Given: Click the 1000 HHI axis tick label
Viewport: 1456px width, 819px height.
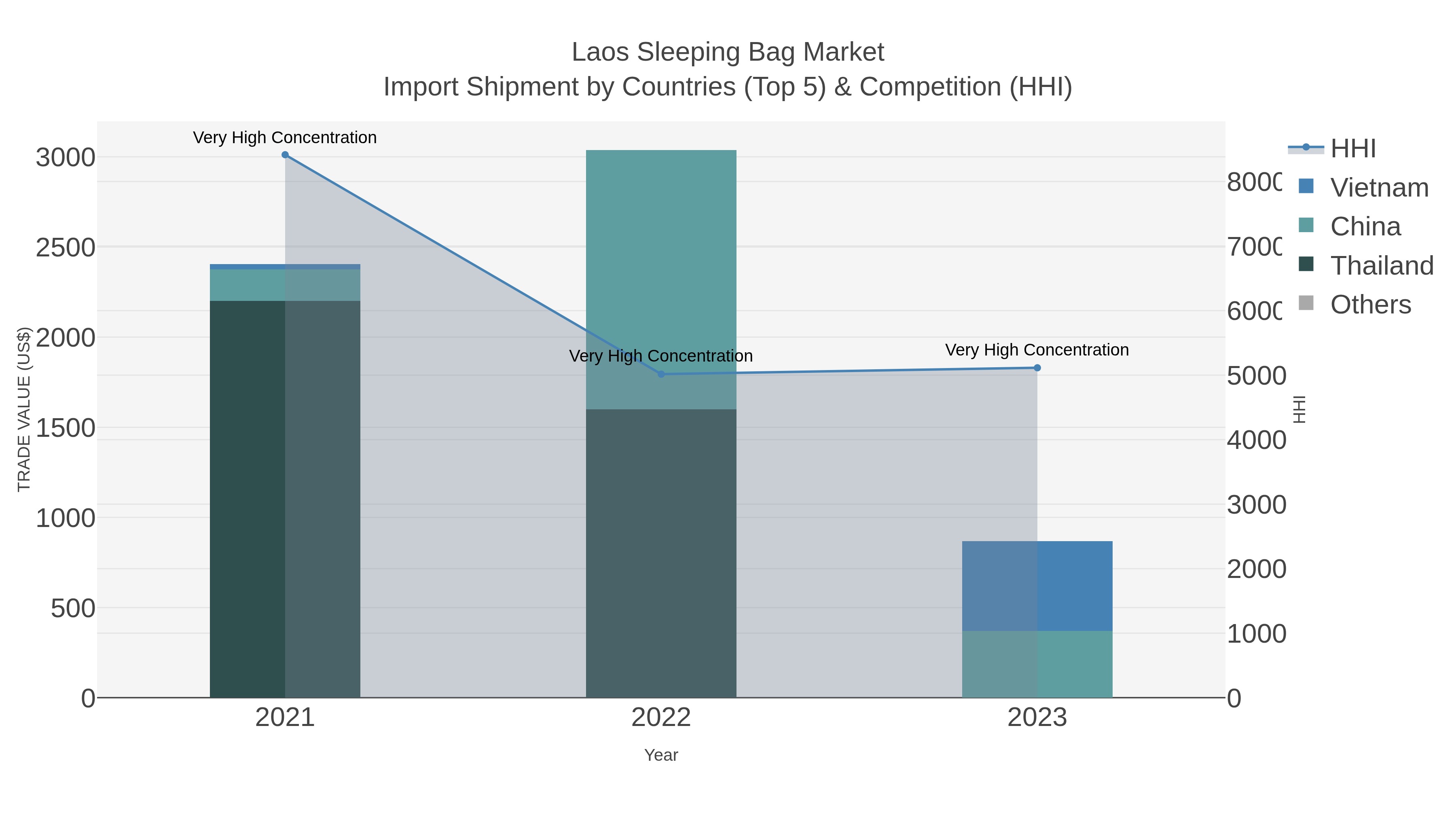Looking at the screenshot, I should click(1257, 634).
